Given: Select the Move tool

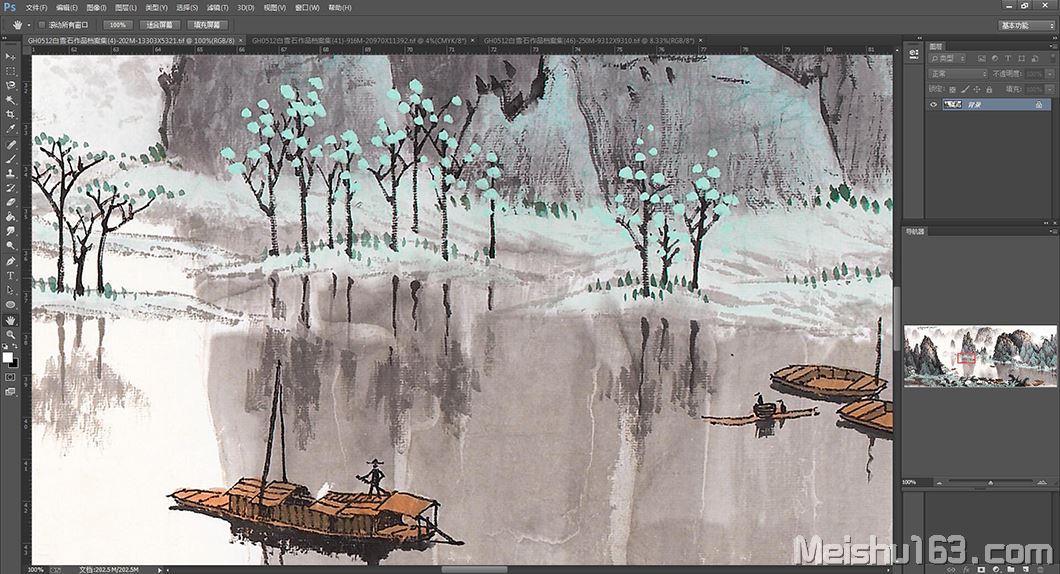Looking at the screenshot, I should click(10, 57).
